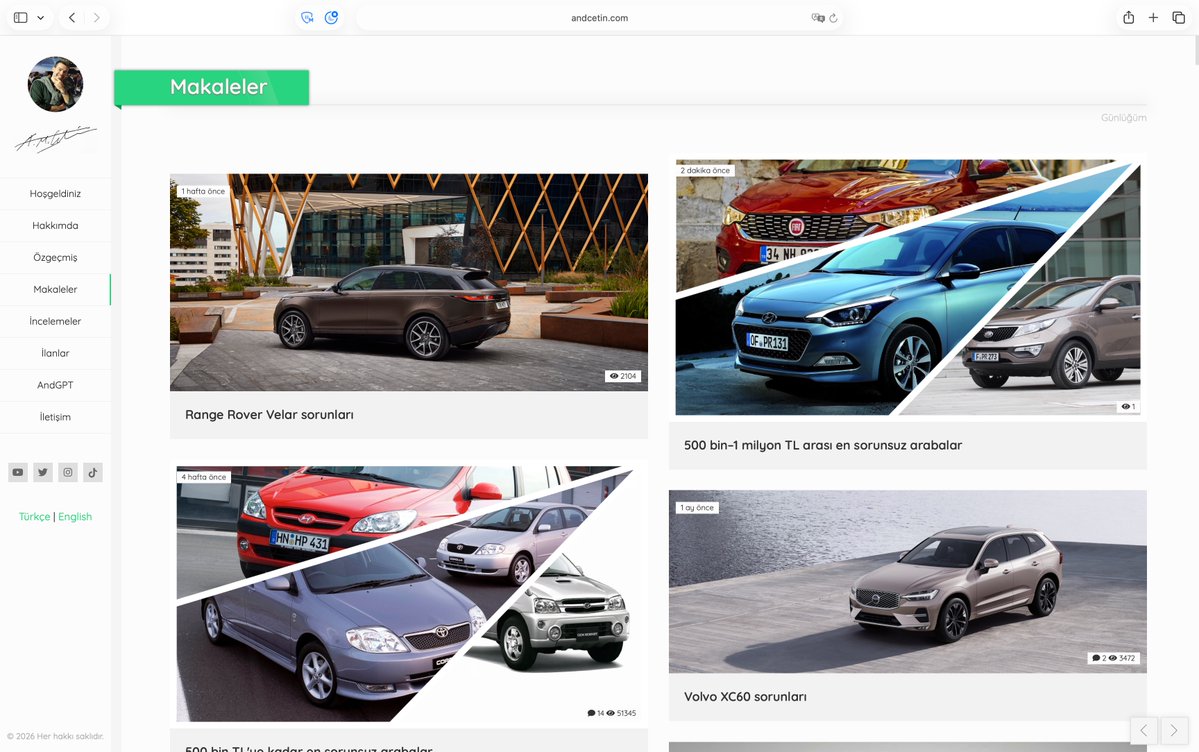Image resolution: width=1199 pixels, height=752 pixels.
Task: Click the '1 hafta önce' date label
Action: [203, 191]
